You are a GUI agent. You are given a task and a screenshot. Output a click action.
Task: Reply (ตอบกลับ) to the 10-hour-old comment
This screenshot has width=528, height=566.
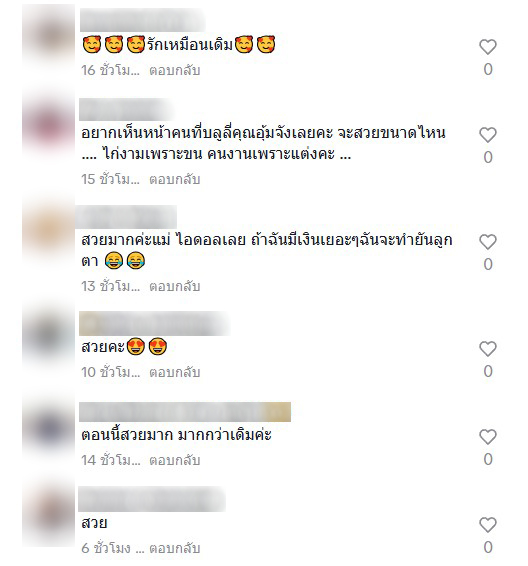(175, 372)
